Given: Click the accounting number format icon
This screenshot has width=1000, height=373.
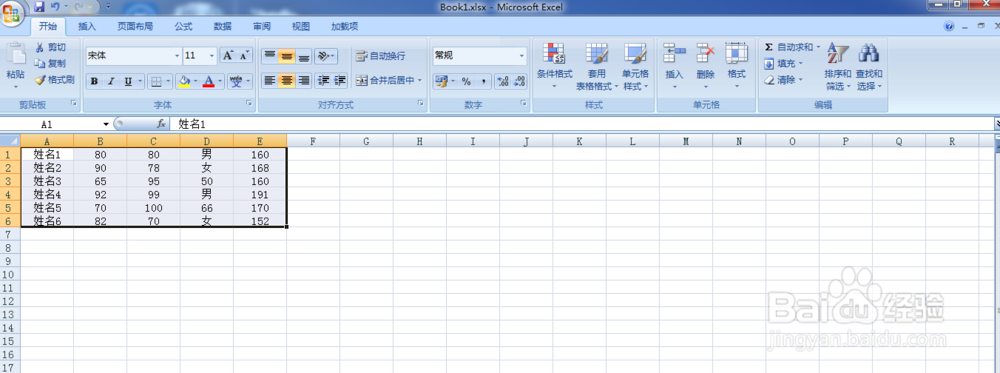Looking at the screenshot, I should 441,81.
